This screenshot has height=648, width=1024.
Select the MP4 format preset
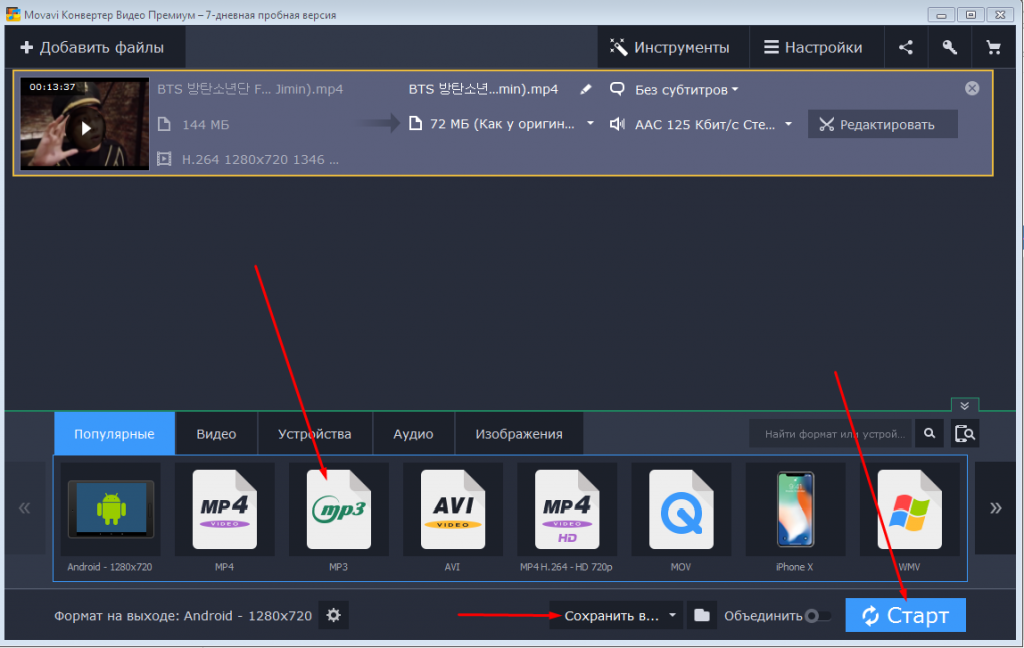[225, 517]
